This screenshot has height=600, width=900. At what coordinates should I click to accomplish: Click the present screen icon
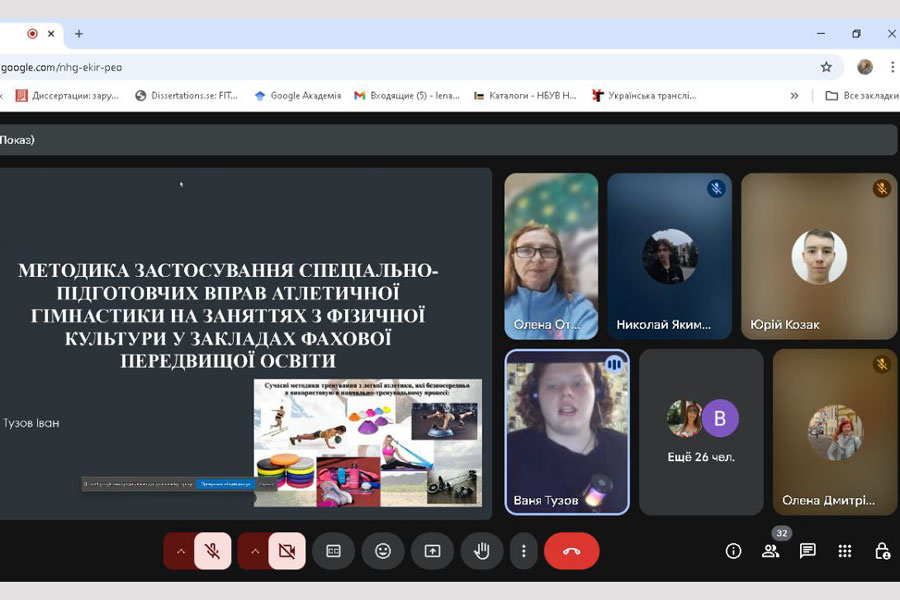pyautogui.click(x=432, y=551)
